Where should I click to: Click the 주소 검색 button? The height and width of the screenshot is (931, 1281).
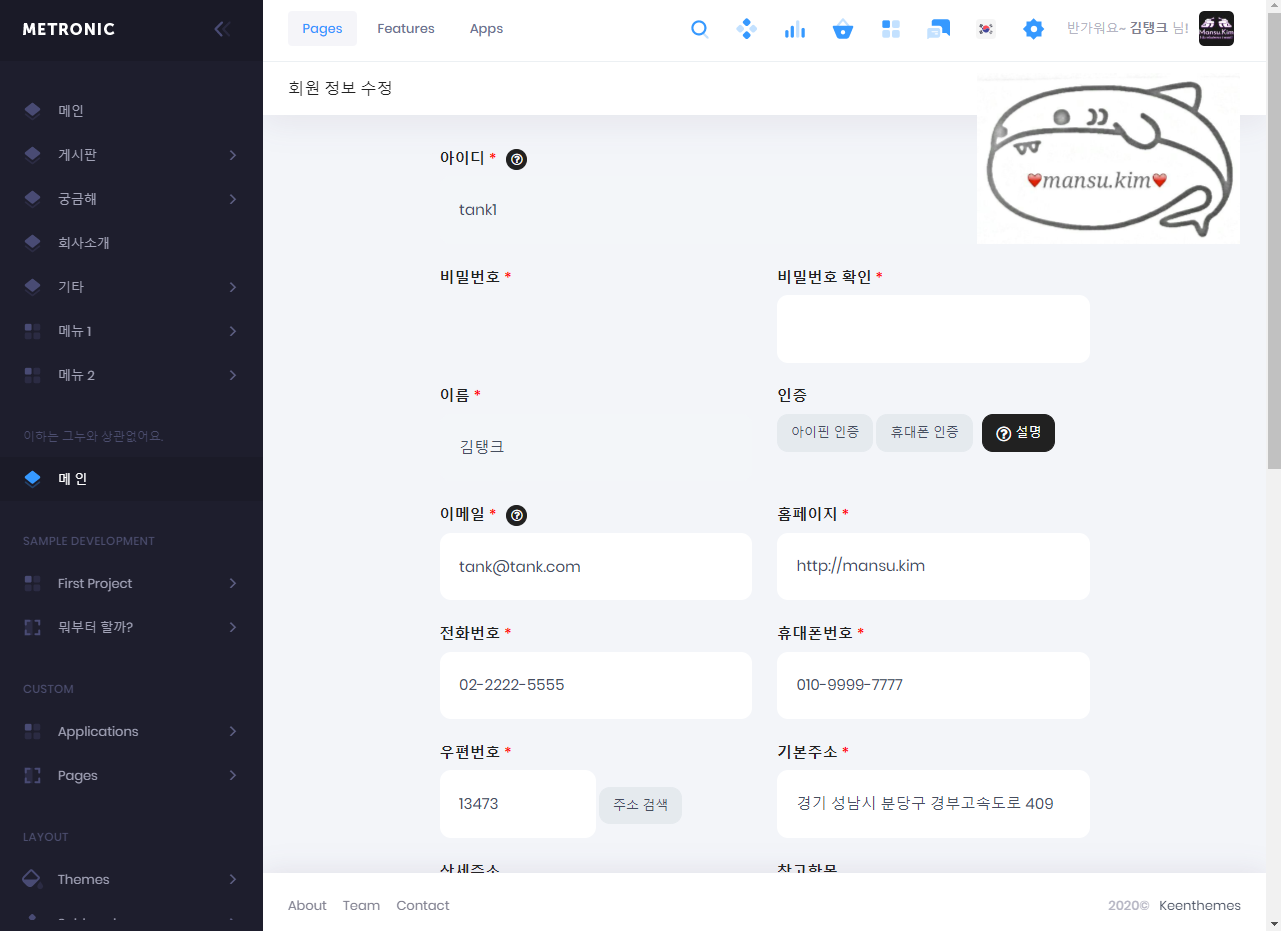[640, 805]
